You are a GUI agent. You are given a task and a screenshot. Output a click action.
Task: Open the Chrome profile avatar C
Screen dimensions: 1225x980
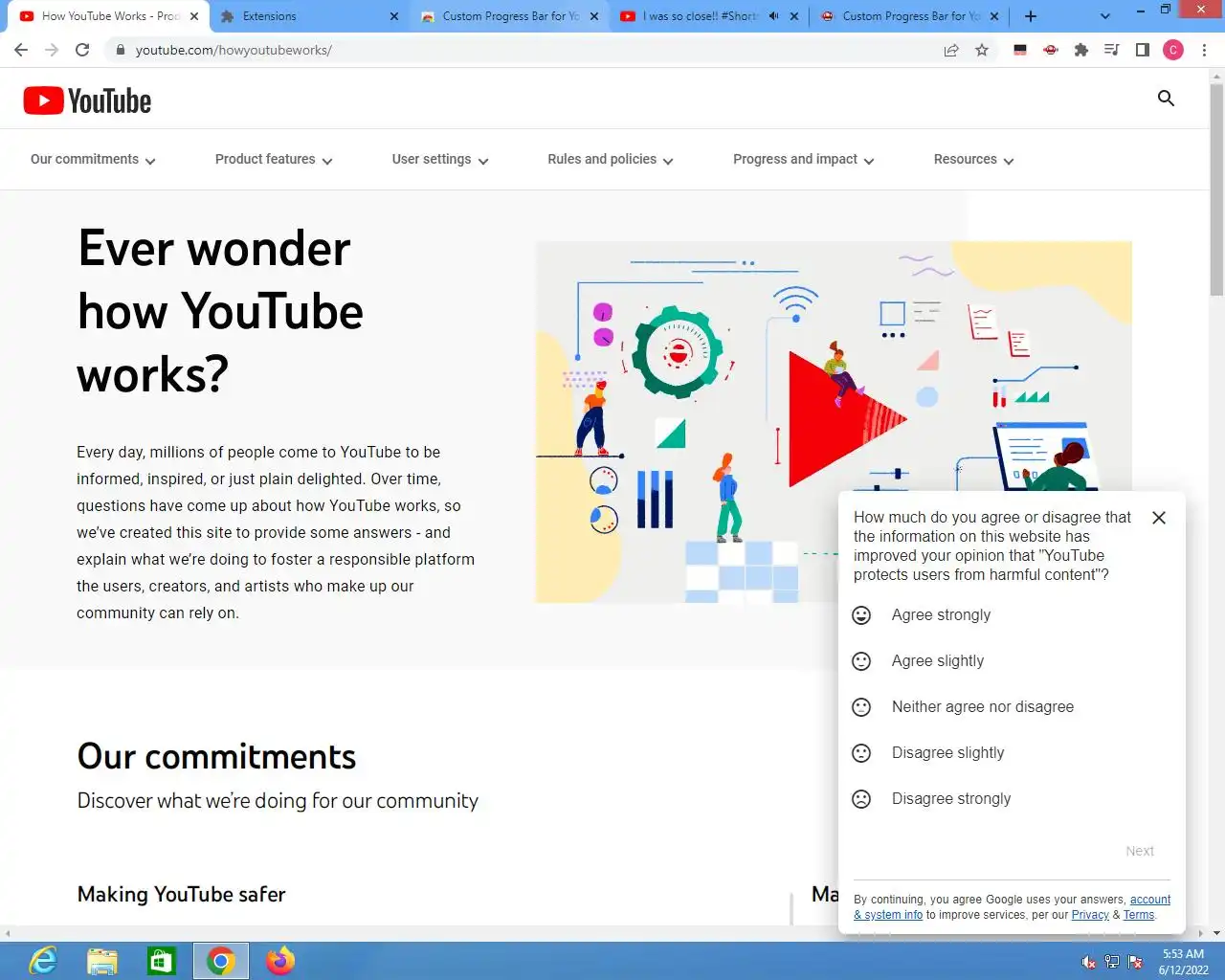tap(1173, 50)
